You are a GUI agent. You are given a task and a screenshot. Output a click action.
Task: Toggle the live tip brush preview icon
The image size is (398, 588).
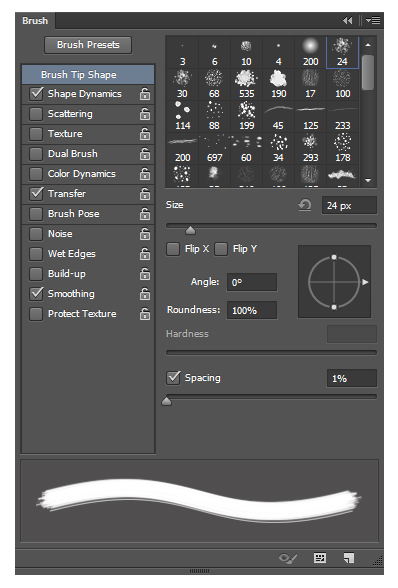288,558
